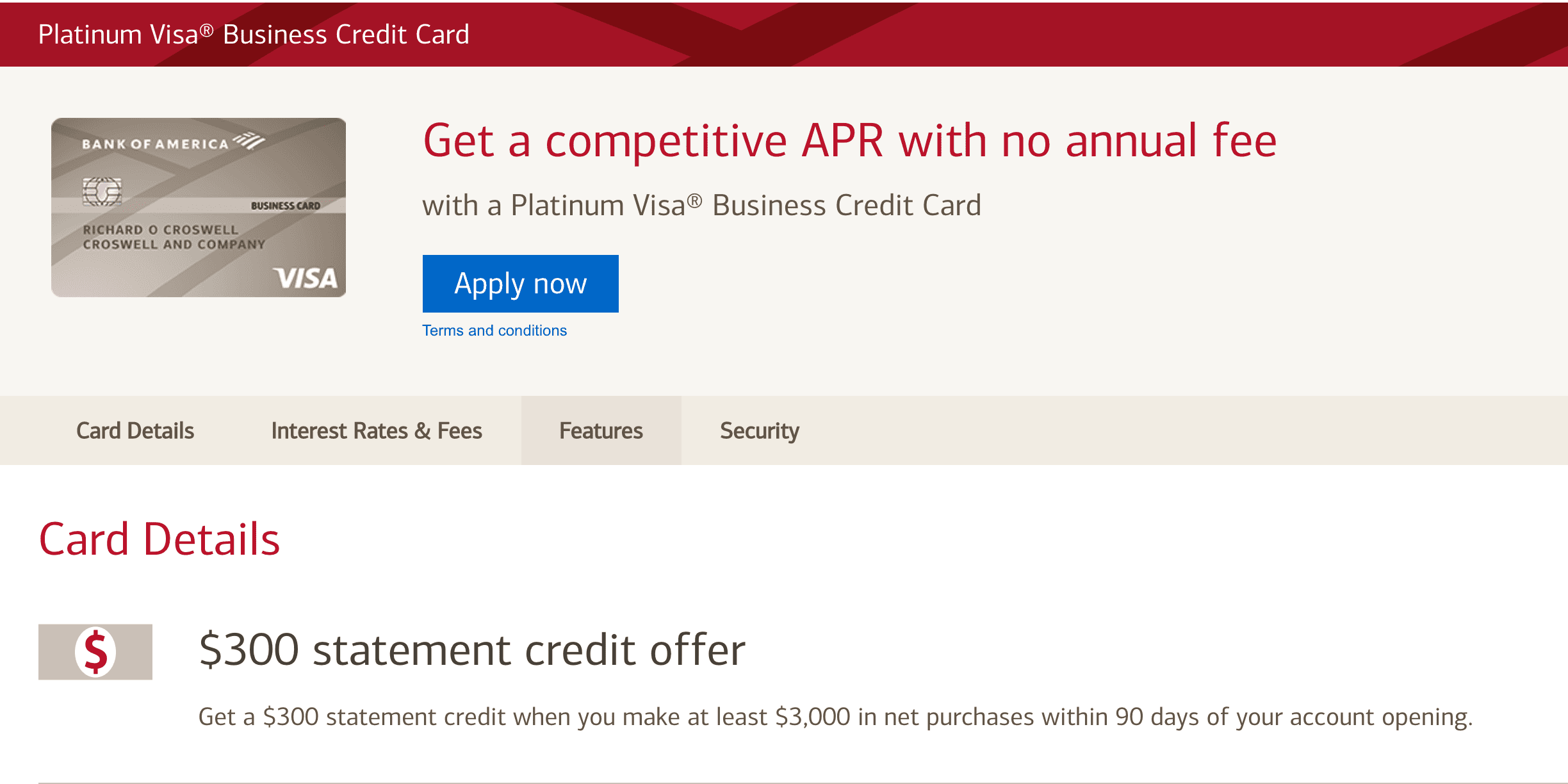1568x784 pixels.
Task: Open the Terms and conditions link
Action: tap(494, 331)
